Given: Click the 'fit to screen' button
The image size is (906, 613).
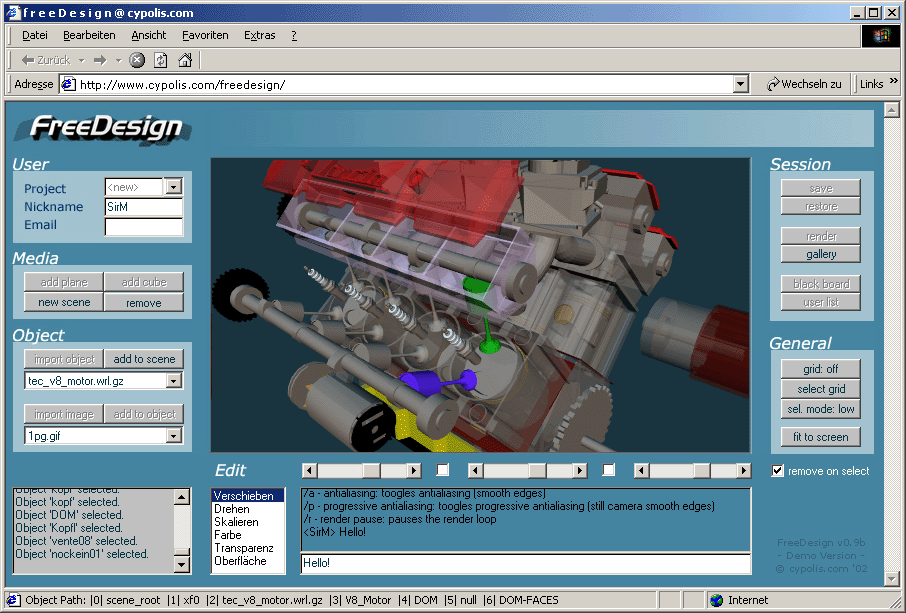Looking at the screenshot, I should 820,437.
